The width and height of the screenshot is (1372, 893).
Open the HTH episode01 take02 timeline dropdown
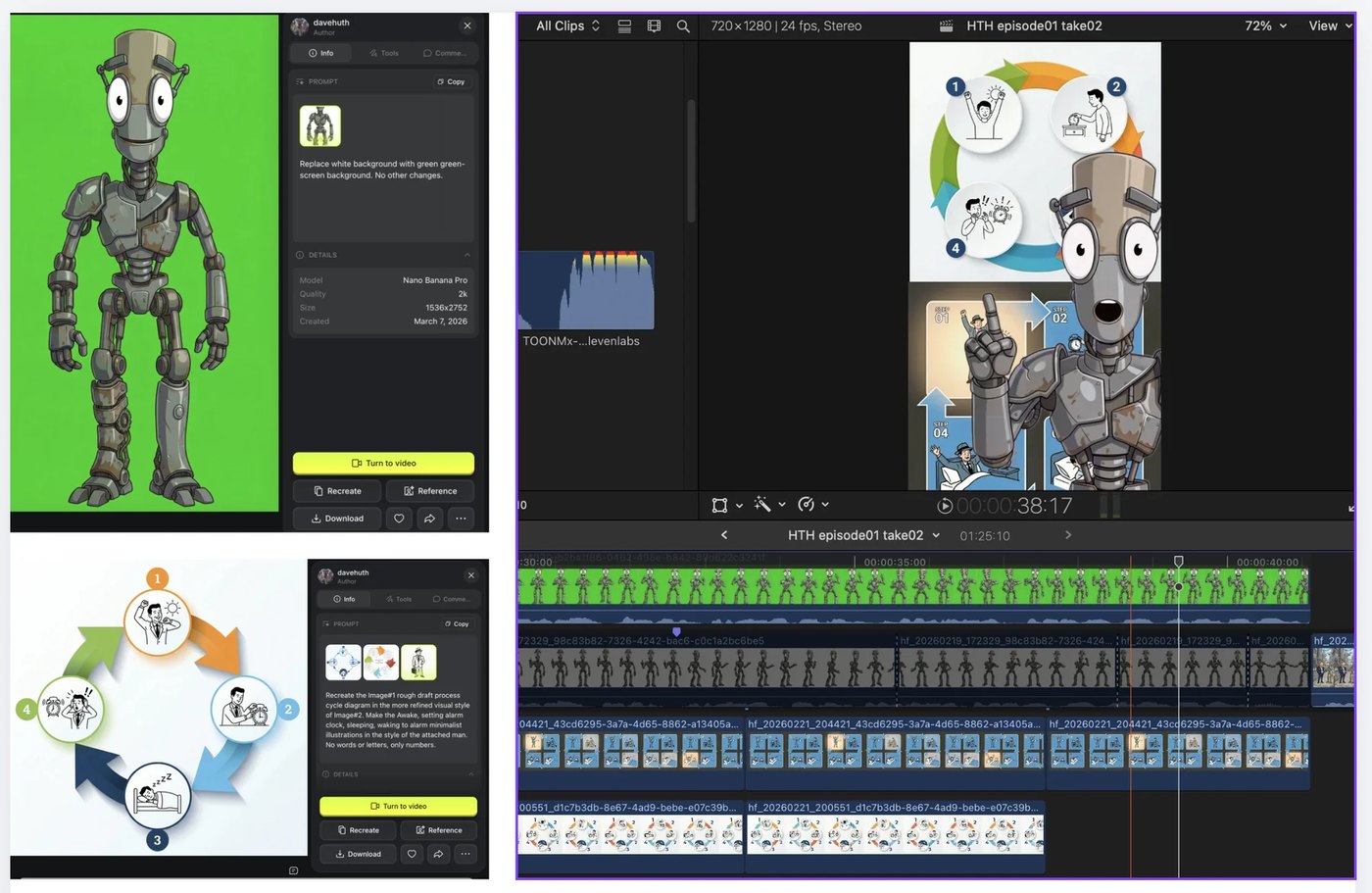[x=863, y=535]
